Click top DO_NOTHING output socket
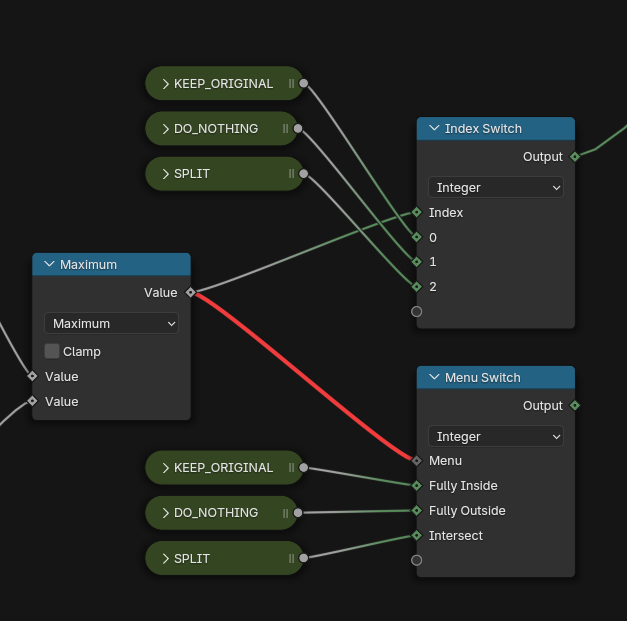Viewport: 627px width, 621px height. click(298, 128)
